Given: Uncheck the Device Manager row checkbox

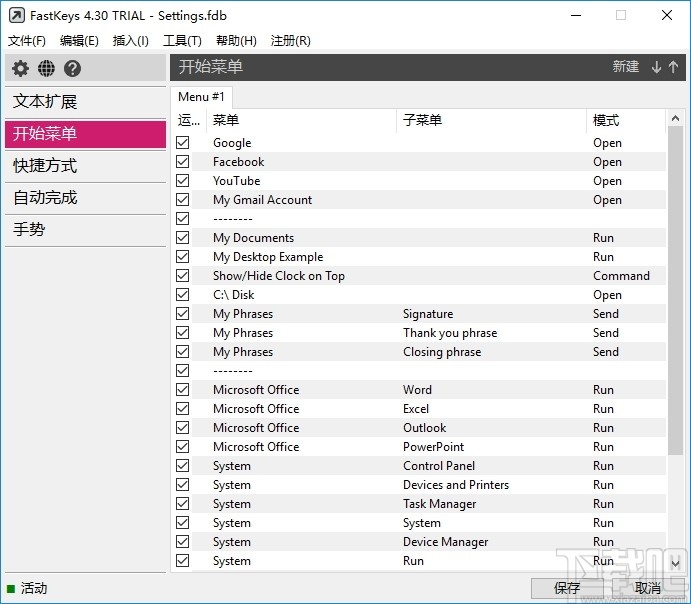Looking at the screenshot, I should [x=182, y=541].
